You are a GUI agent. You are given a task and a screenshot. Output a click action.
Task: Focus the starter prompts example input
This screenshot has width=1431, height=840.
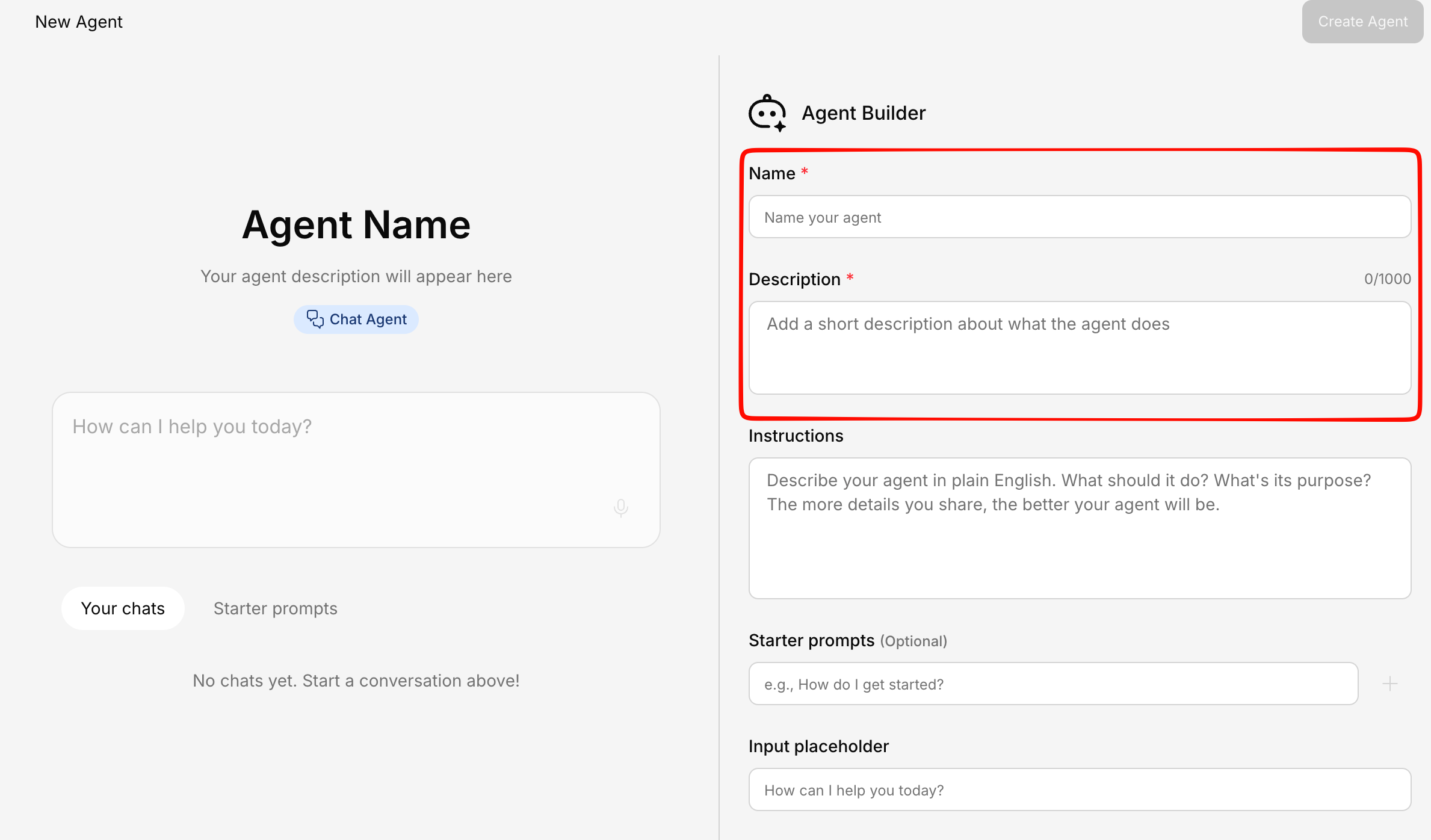pos(1053,684)
